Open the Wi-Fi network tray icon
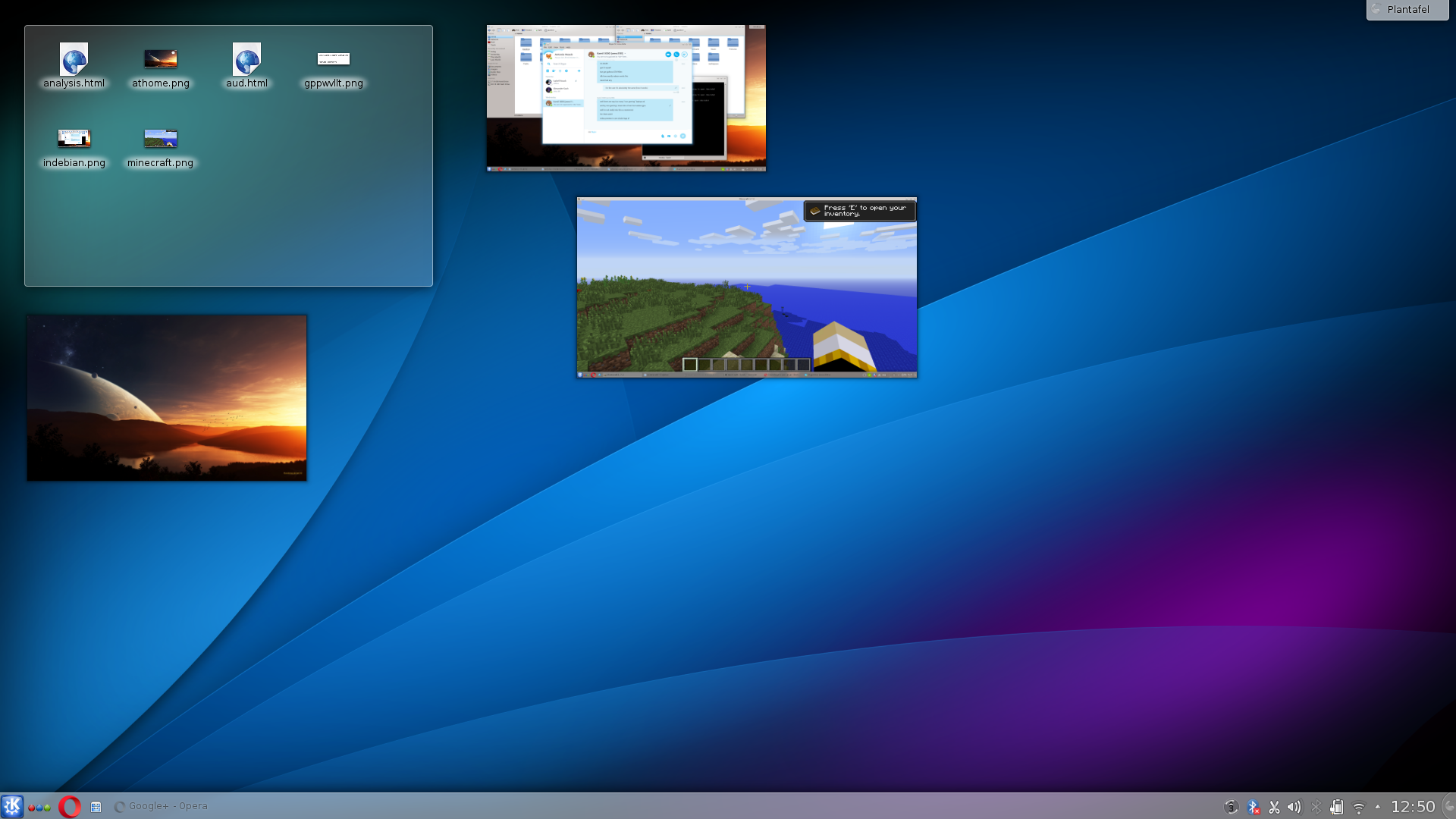This screenshot has height=819, width=1456. click(1358, 808)
